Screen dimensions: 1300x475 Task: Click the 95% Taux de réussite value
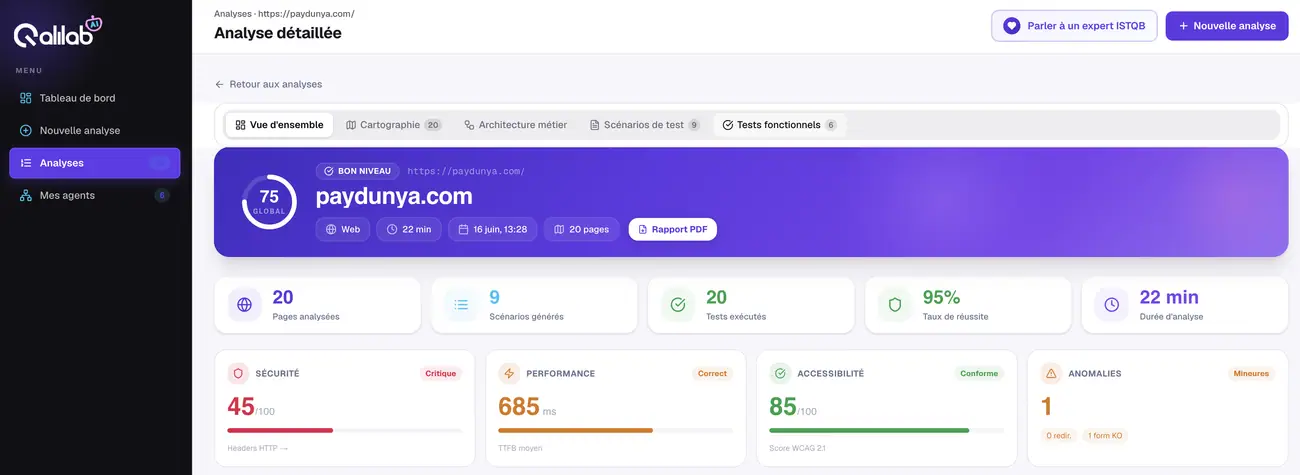coord(941,297)
